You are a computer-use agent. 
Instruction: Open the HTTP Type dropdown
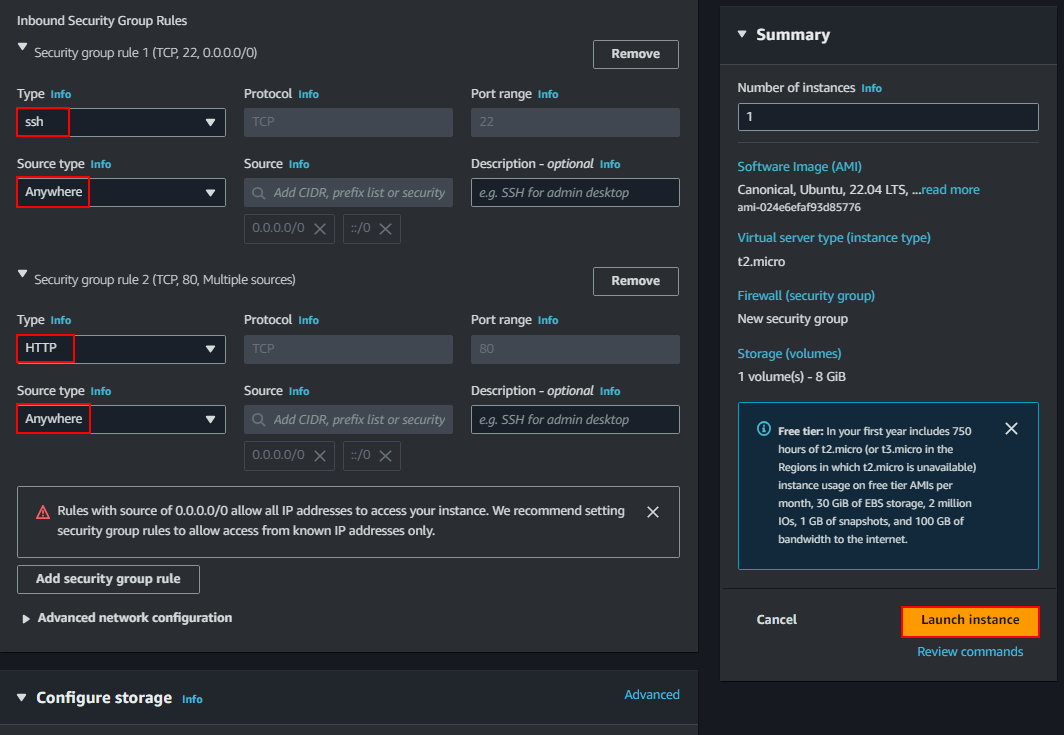(x=121, y=349)
